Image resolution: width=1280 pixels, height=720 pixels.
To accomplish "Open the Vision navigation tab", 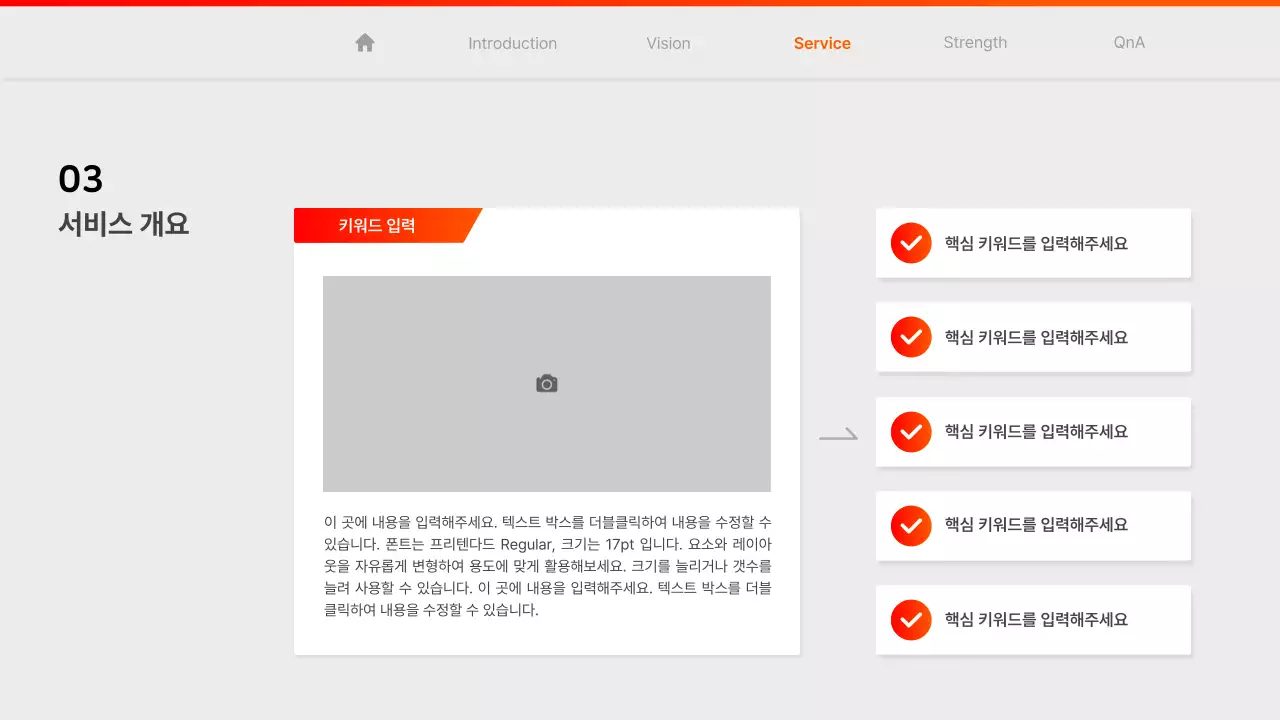I will 668,43.
